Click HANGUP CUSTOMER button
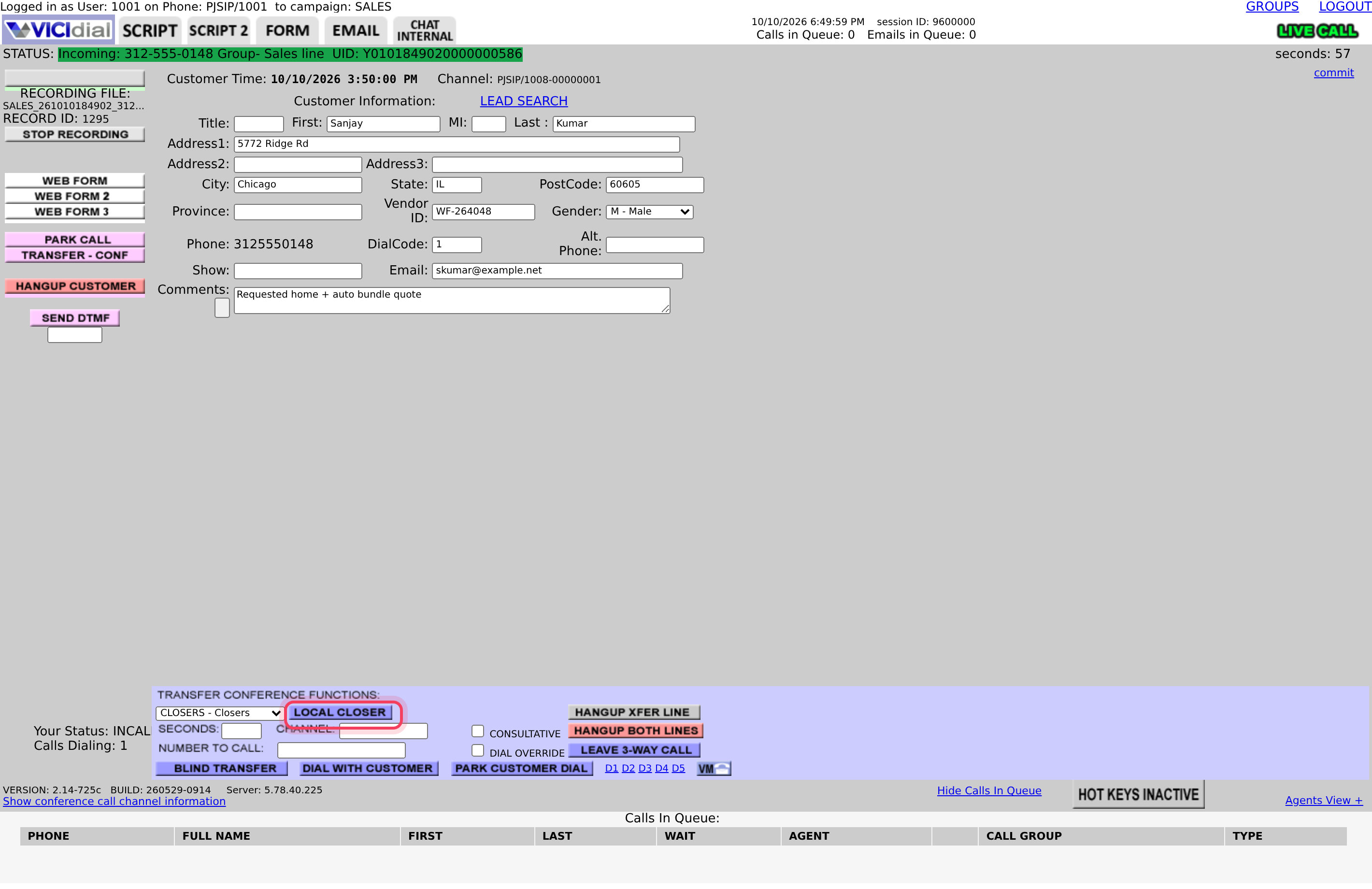 (75, 287)
